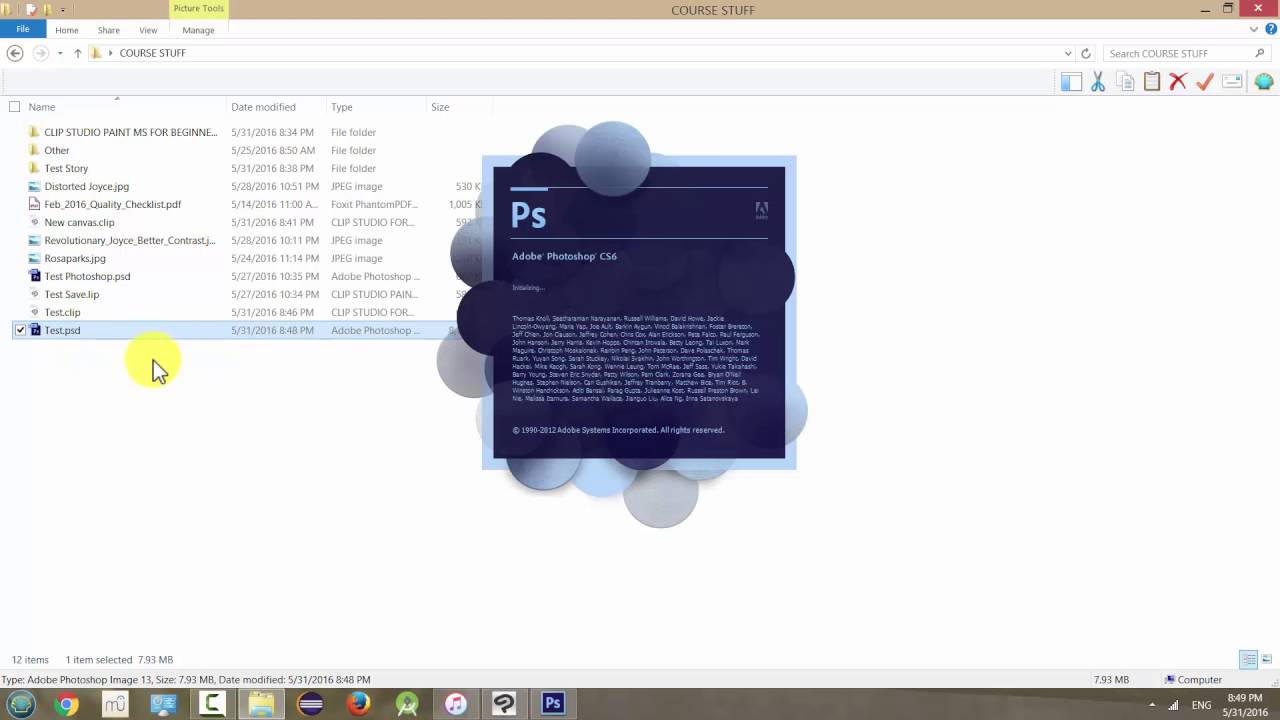
Task: Open the Home ribbon tab
Action: tap(67, 30)
